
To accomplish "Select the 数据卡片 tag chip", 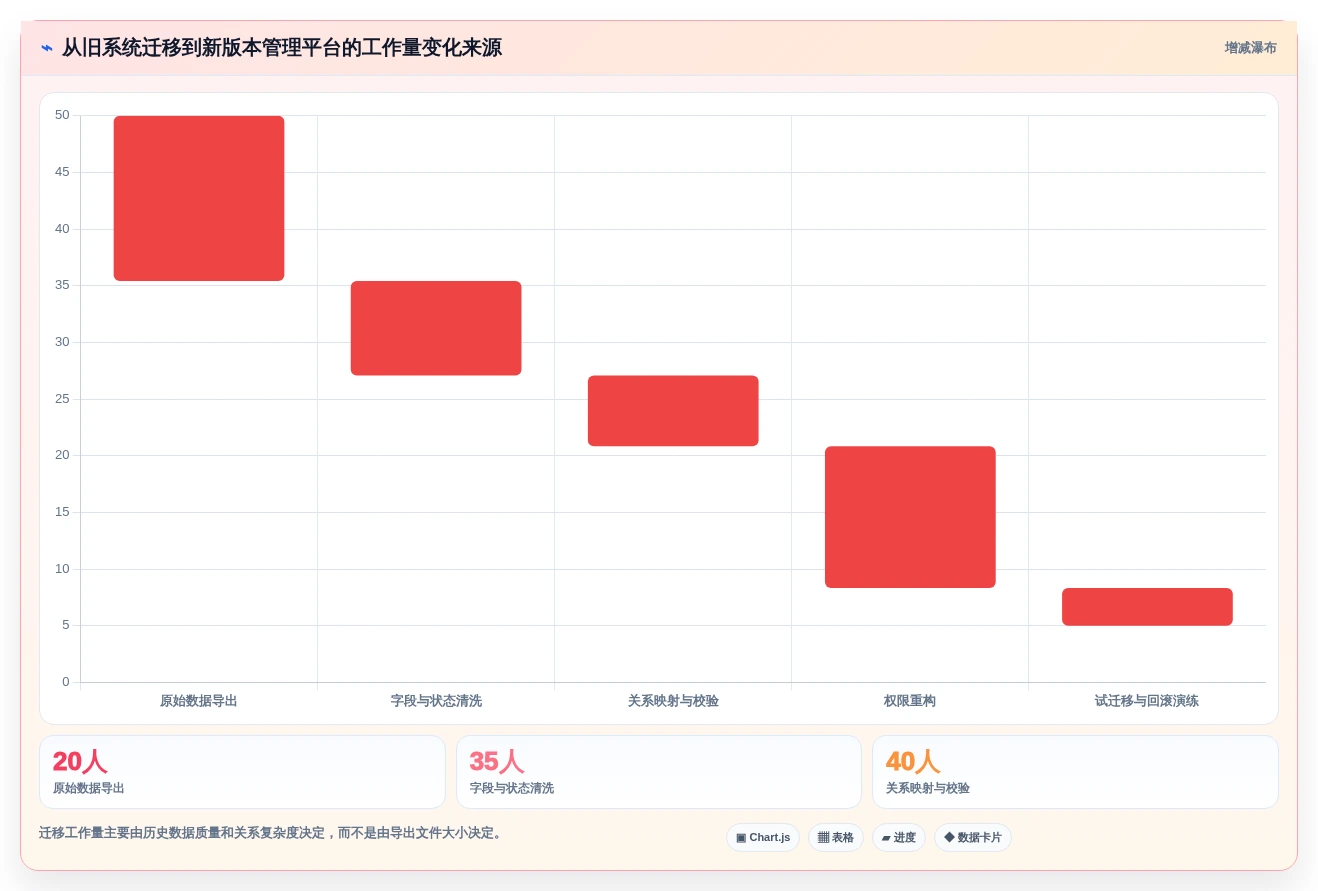I will coord(973,837).
